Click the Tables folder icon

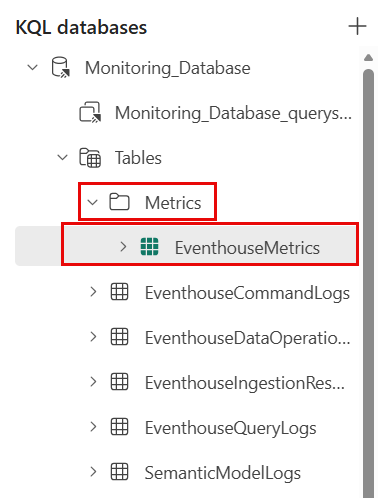tap(90, 157)
